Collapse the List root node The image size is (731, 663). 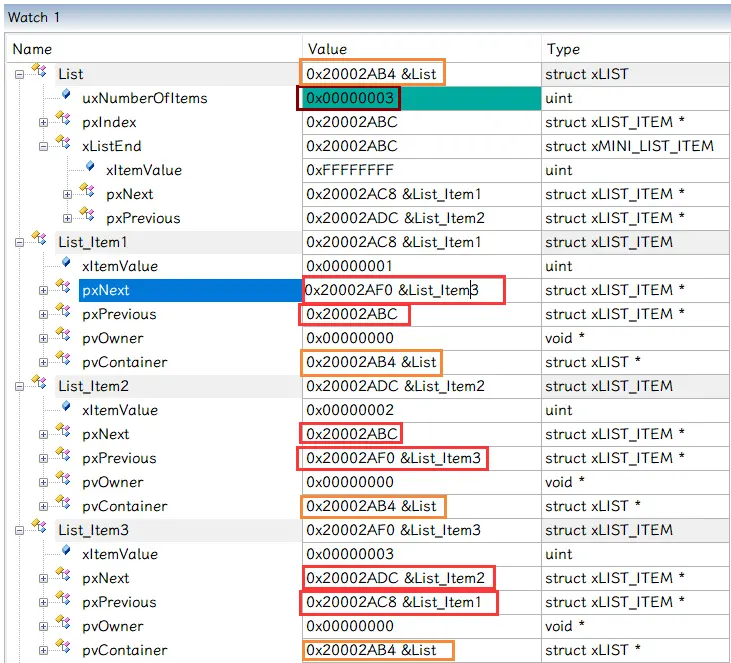(20, 74)
